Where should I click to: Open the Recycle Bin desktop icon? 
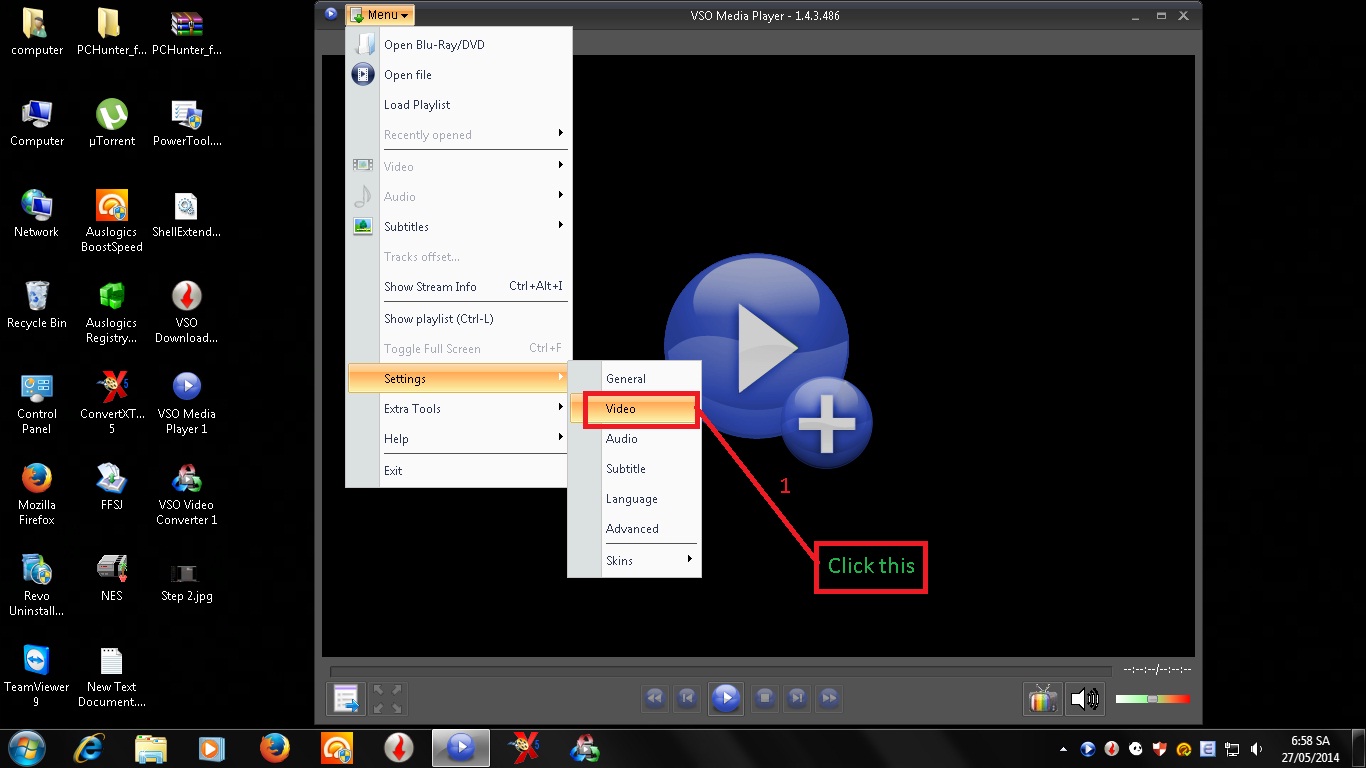click(x=37, y=304)
